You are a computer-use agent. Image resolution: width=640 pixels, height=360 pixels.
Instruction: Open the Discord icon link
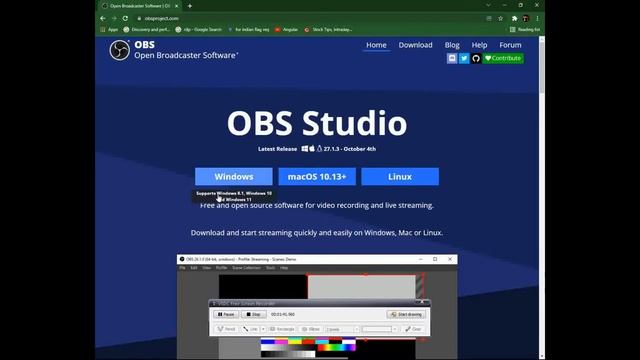(x=452, y=58)
